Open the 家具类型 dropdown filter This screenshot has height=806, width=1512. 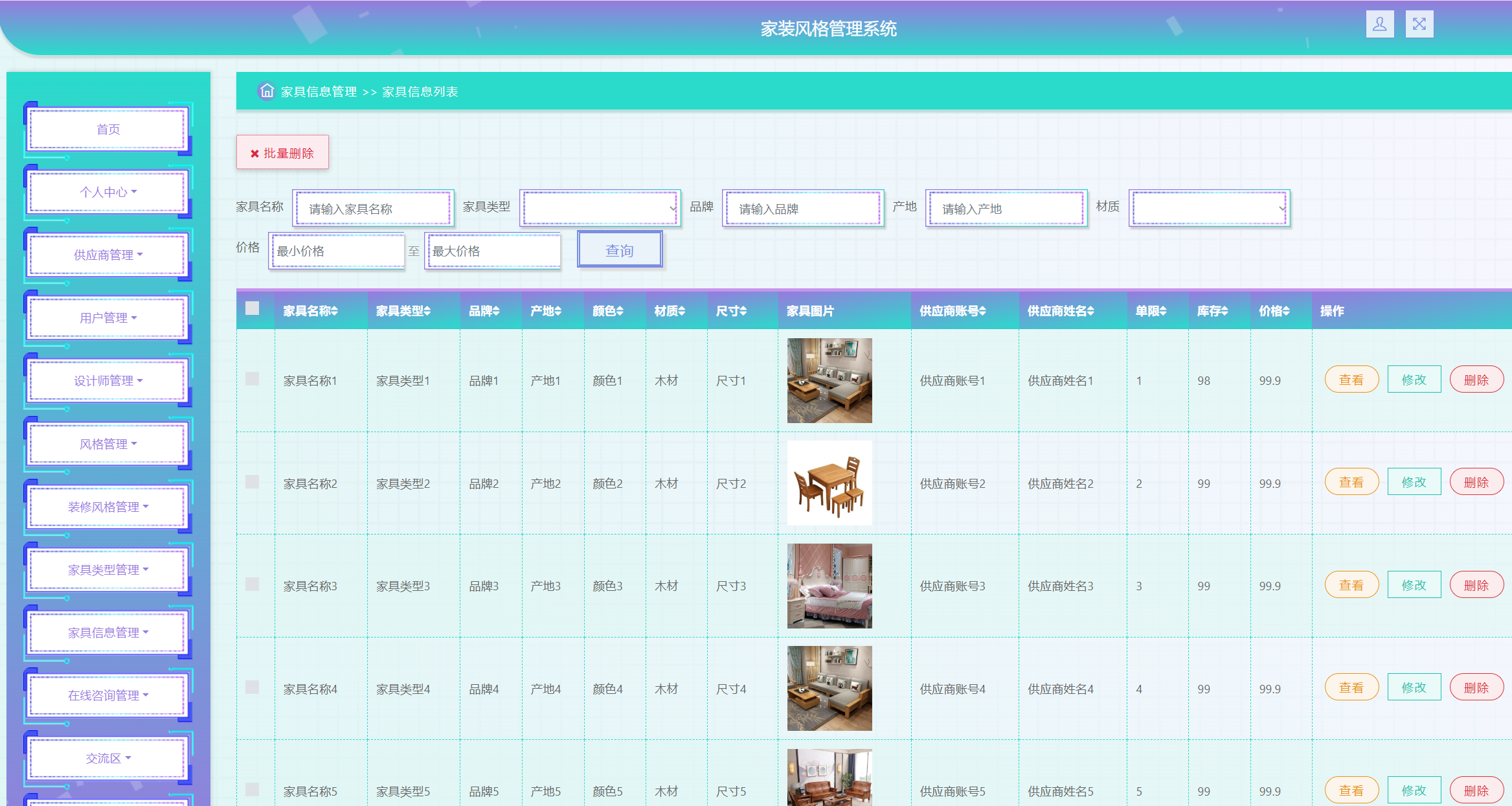click(x=600, y=208)
